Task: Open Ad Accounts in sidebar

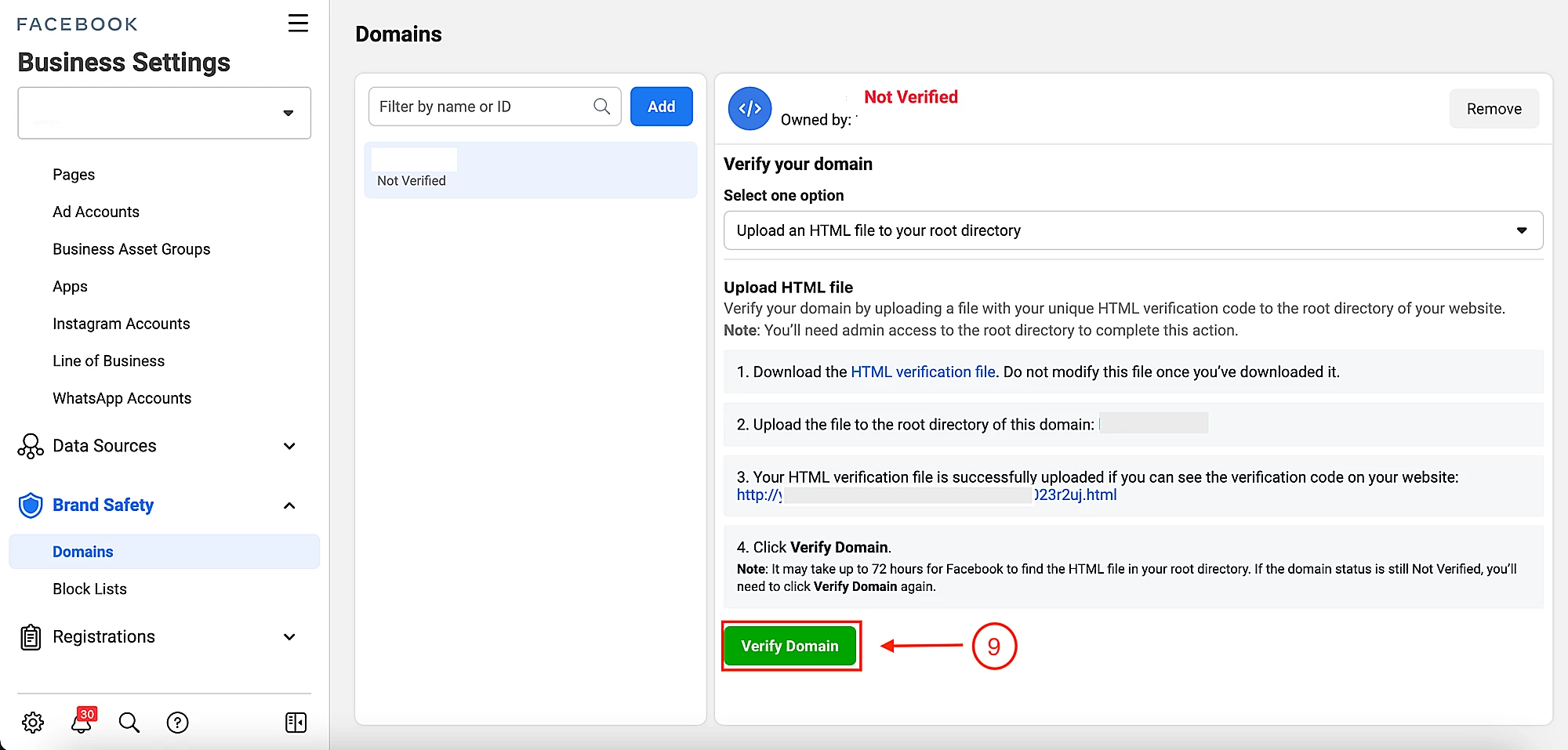Action: (96, 212)
